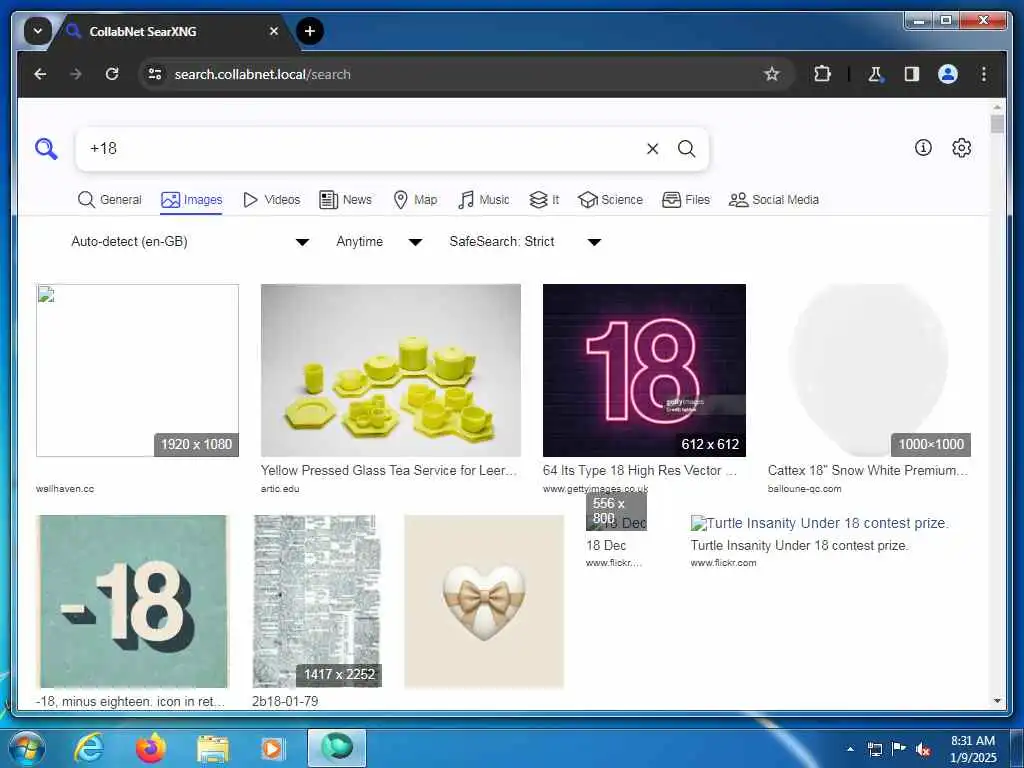Open the Auto-detect language dropdown

click(x=190, y=242)
